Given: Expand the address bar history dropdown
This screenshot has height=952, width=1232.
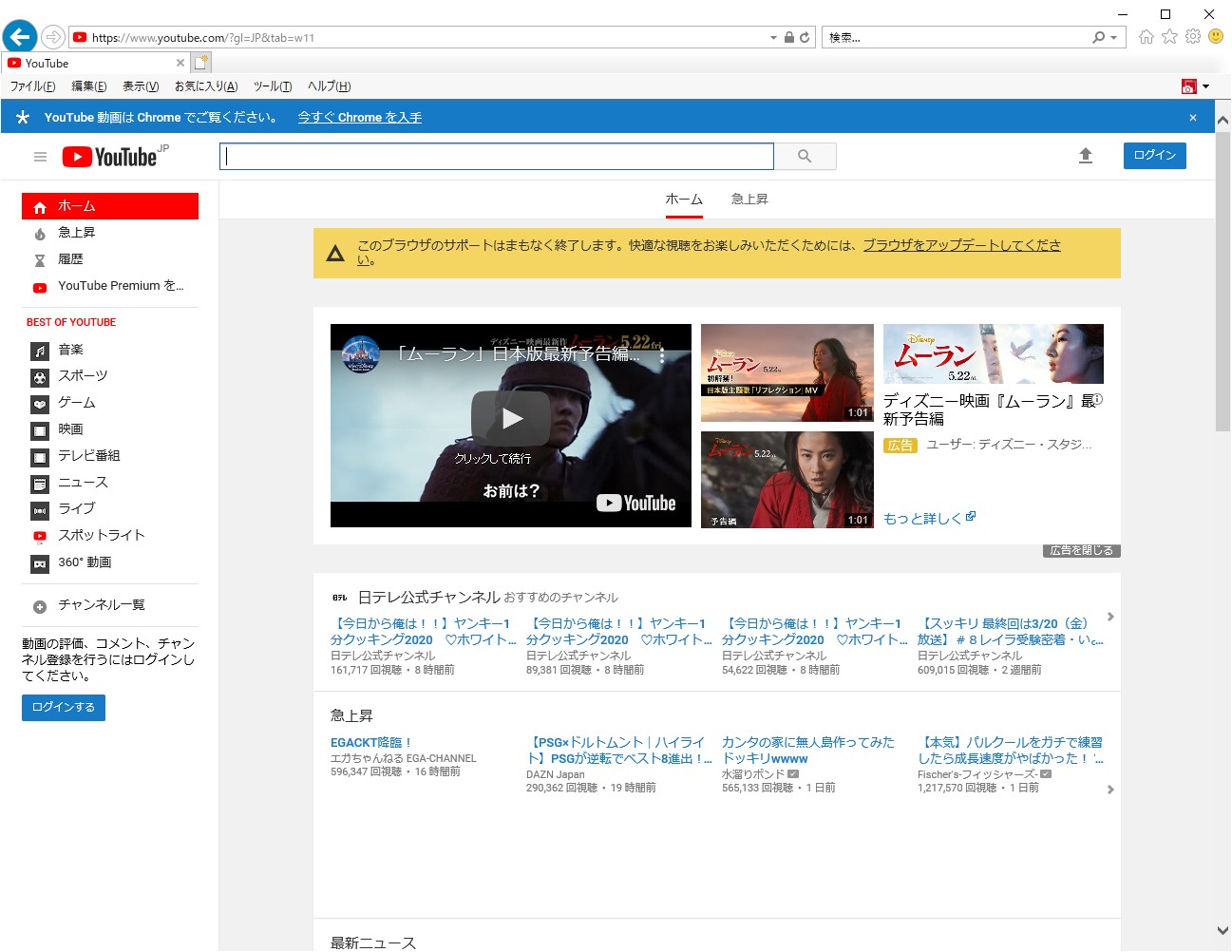Looking at the screenshot, I should [x=773, y=37].
